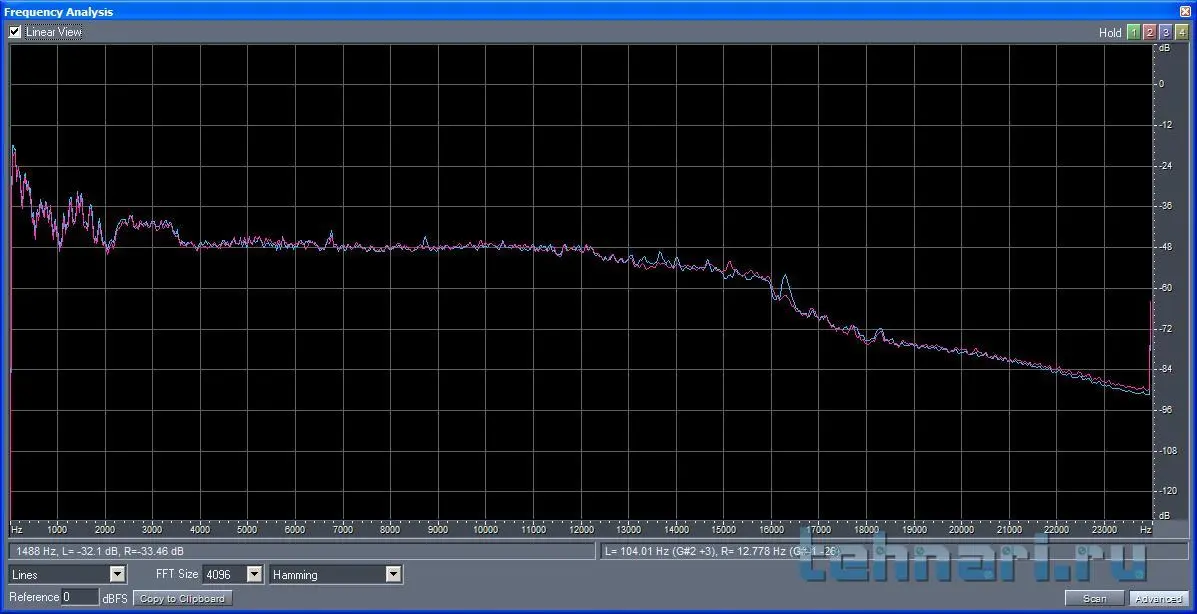Screen dimensions: 1197x614
Task: Click inside the Reference dBFS input field
Action: [79, 597]
